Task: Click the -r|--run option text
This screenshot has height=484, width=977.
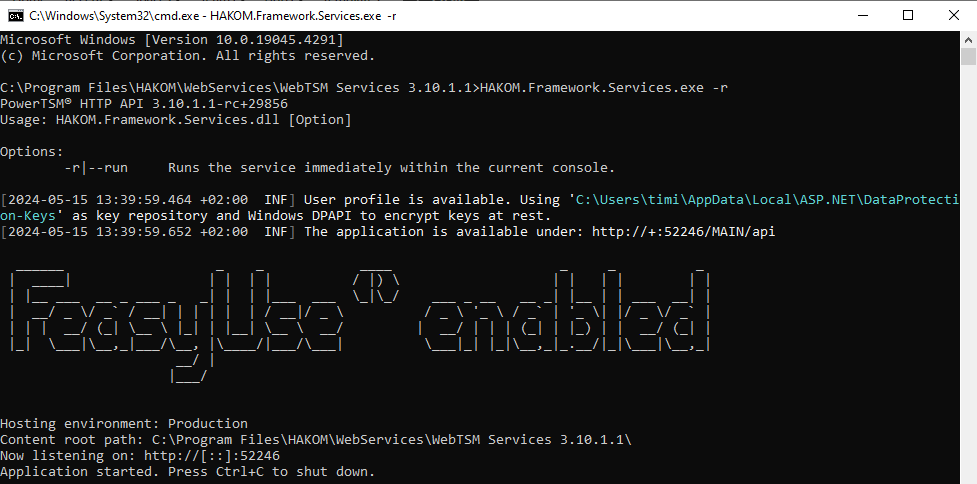Action: pos(107,168)
